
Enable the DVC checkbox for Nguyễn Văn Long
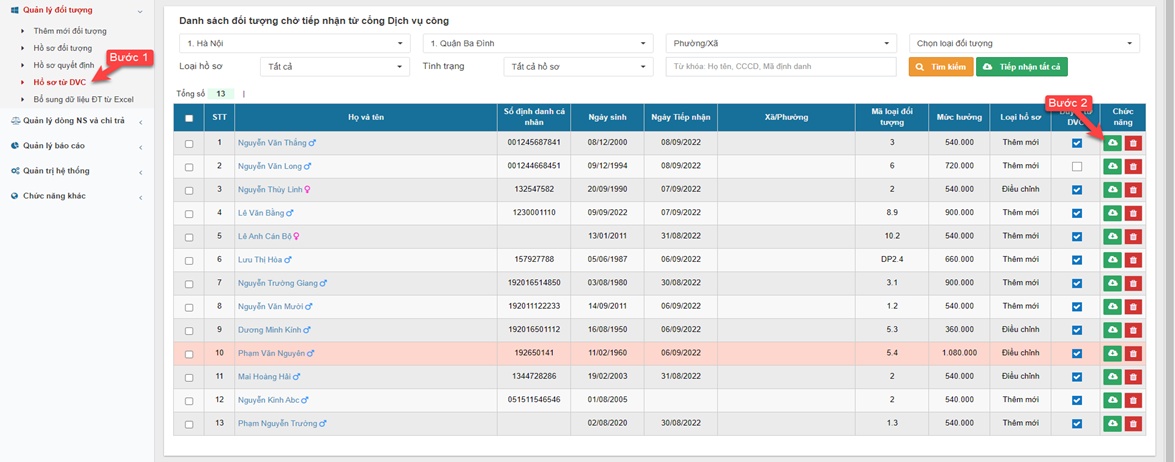click(1076, 166)
